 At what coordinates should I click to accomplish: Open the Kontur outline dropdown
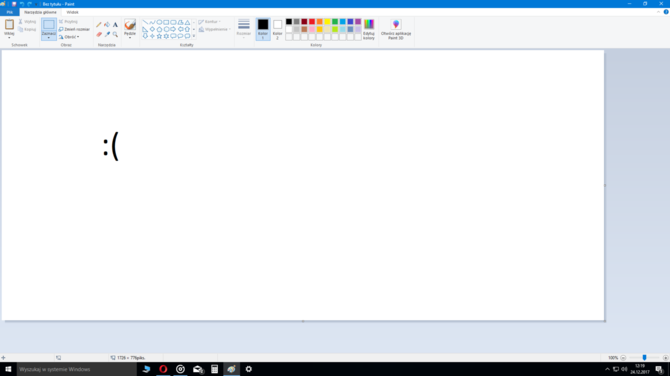209,21
